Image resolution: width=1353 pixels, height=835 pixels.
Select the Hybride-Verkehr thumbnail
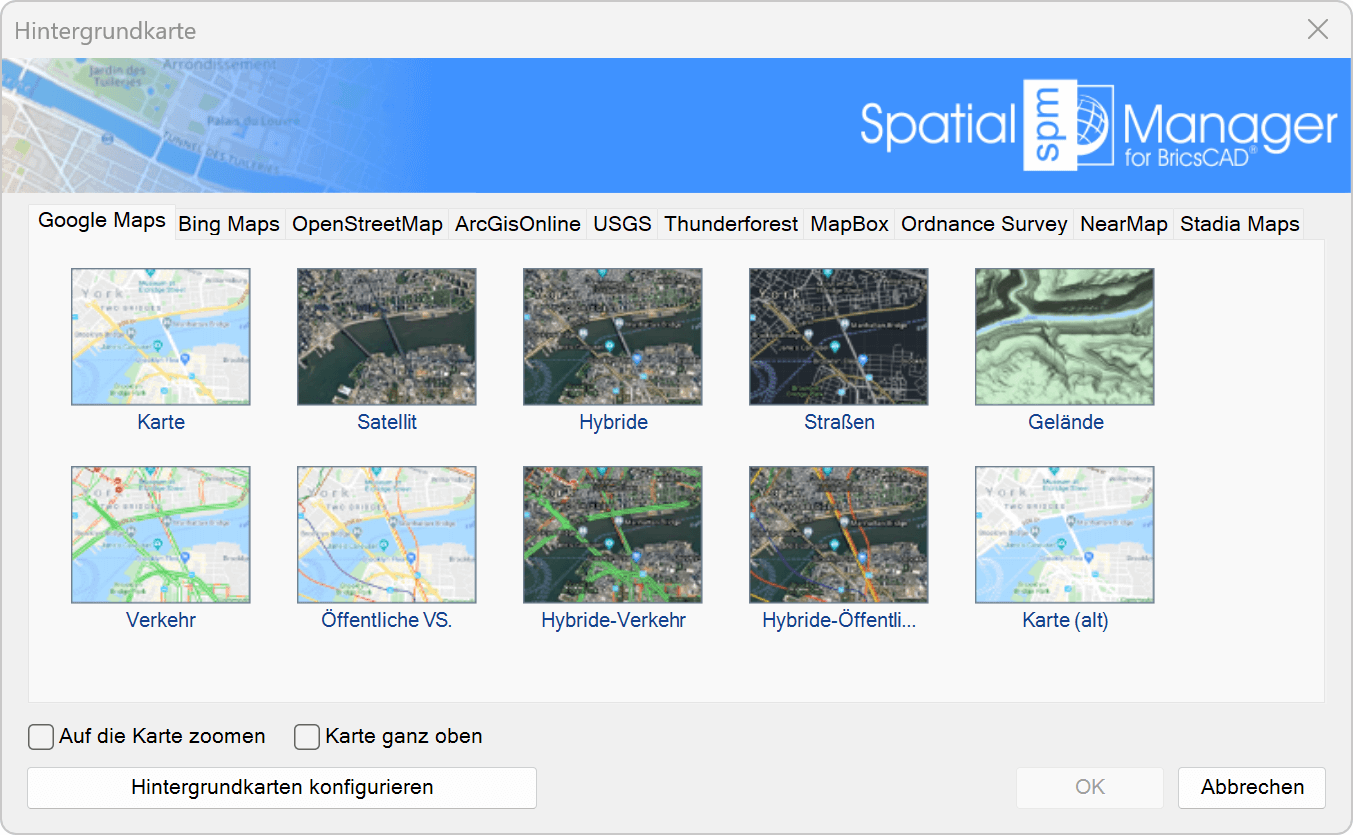pos(613,535)
